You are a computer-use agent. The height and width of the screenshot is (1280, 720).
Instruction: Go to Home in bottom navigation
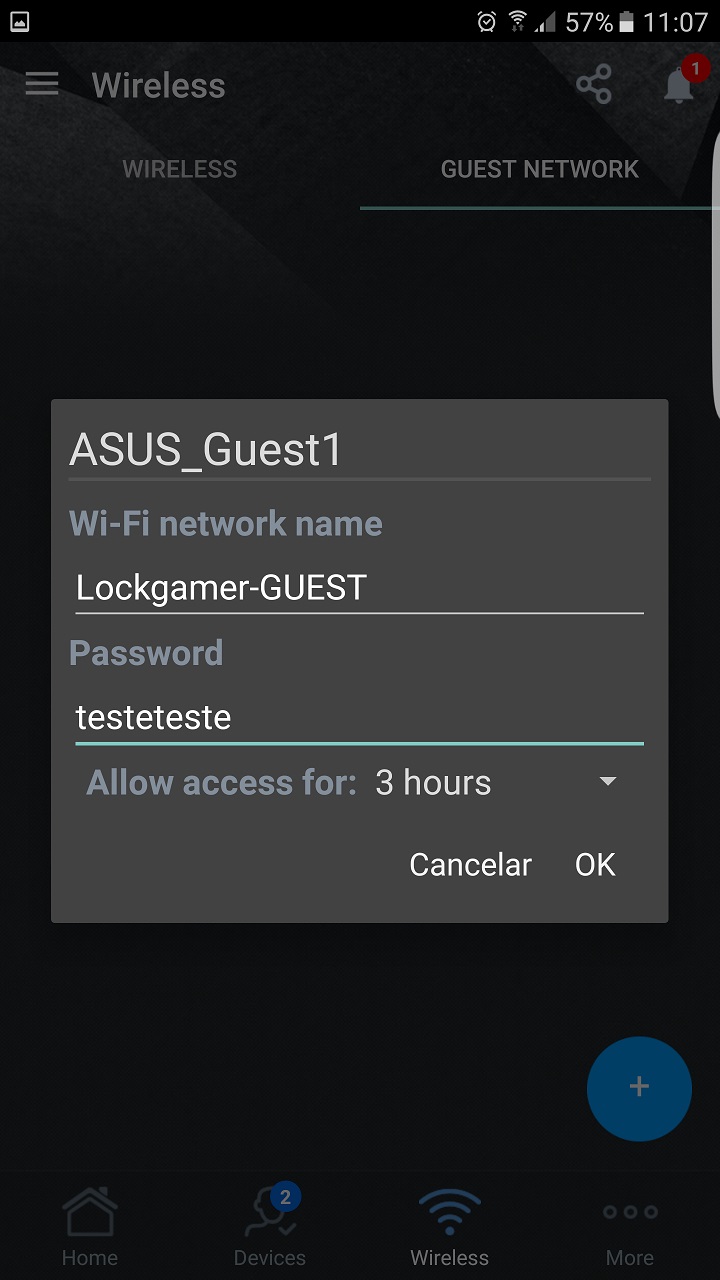point(90,1227)
